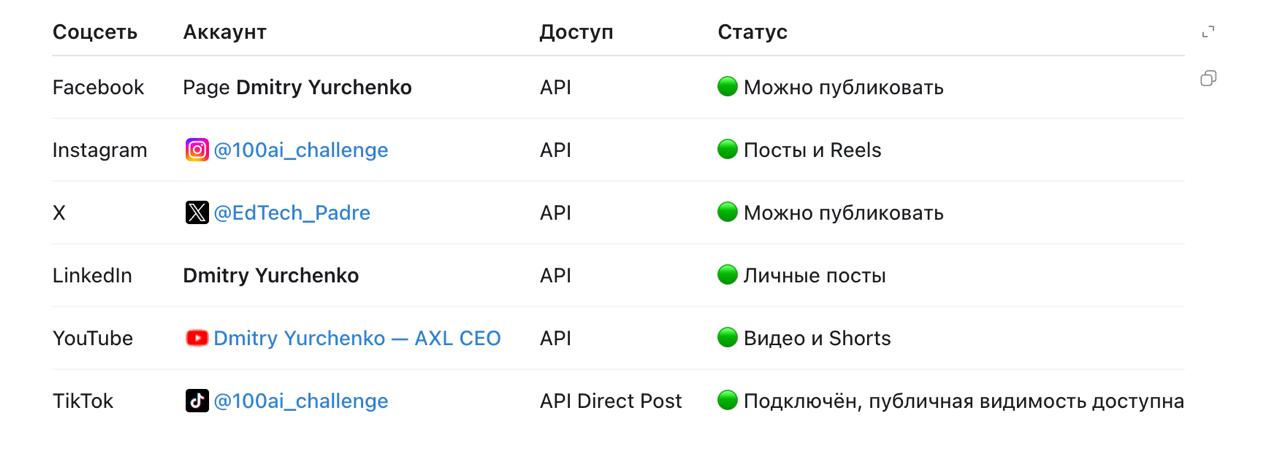Select the API Direct Post cell

point(611,401)
